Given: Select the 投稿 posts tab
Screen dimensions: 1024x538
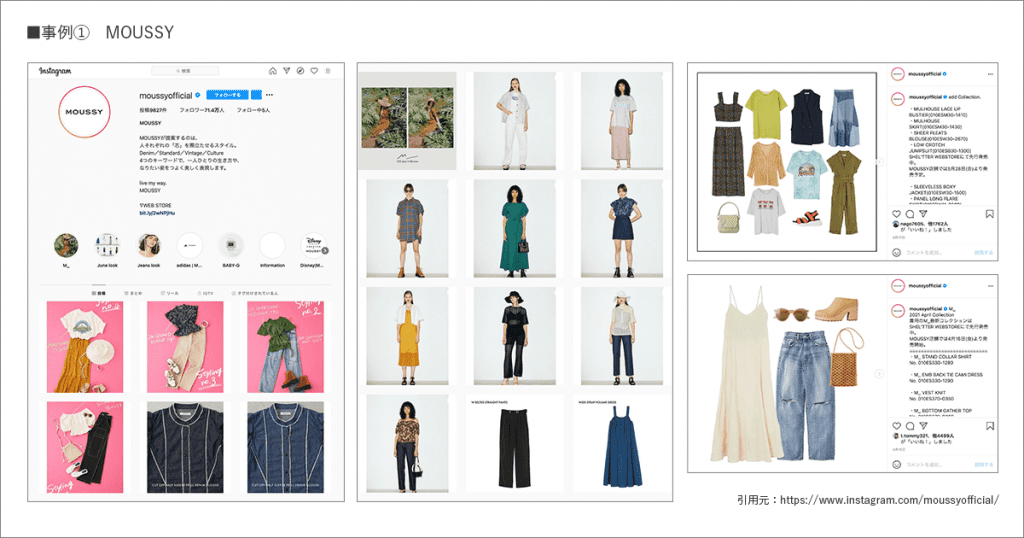Looking at the screenshot, I should pyautogui.click(x=99, y=294).
